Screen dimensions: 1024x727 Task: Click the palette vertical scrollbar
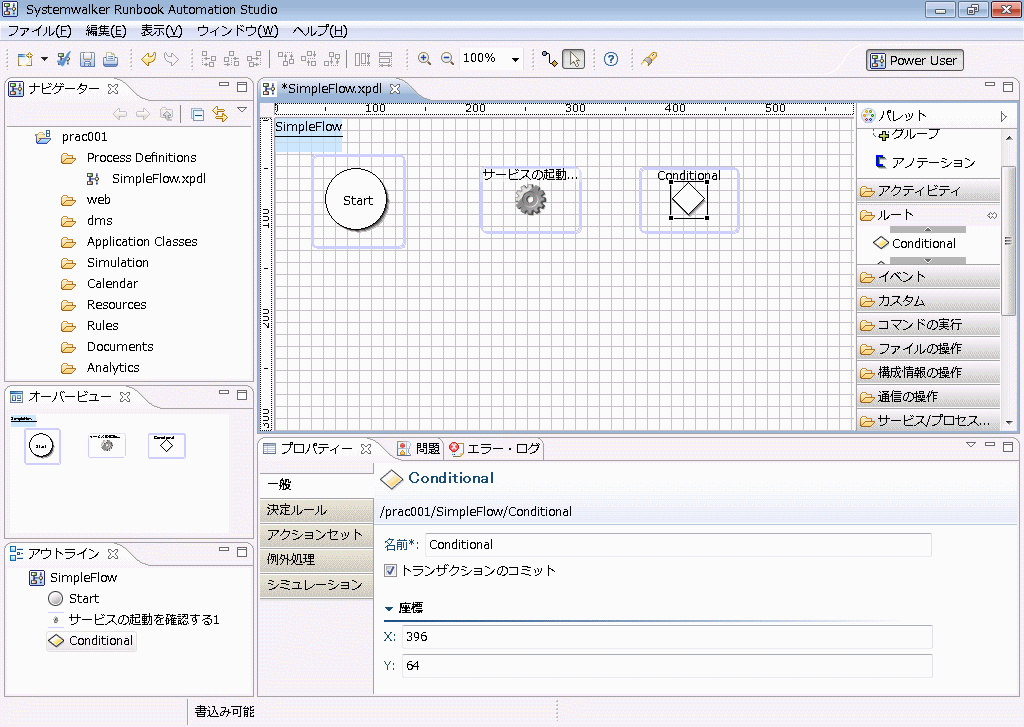pos(1009,242)
